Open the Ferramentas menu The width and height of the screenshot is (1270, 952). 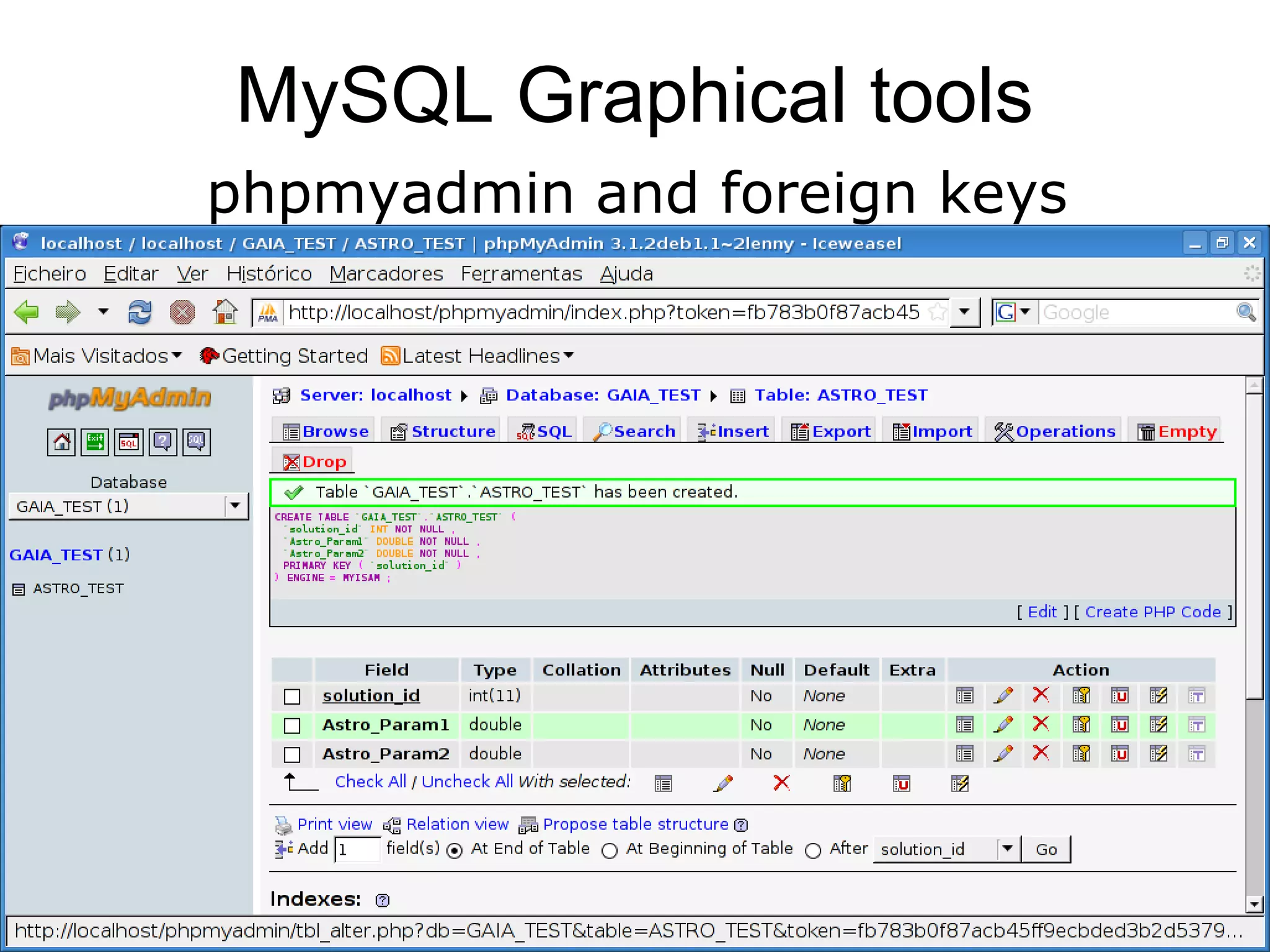tap(522, 273)
